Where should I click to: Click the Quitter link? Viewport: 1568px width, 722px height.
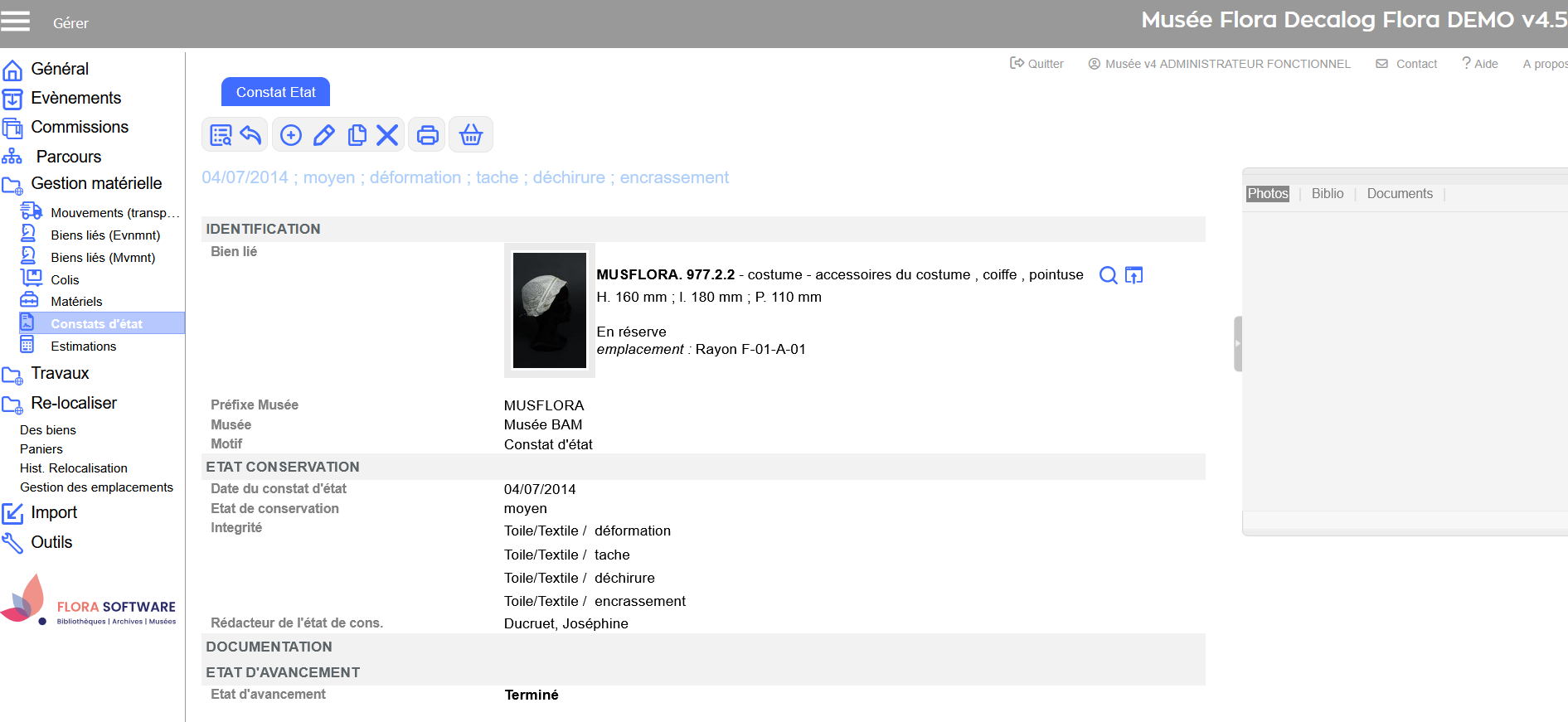pos(1036,64)
